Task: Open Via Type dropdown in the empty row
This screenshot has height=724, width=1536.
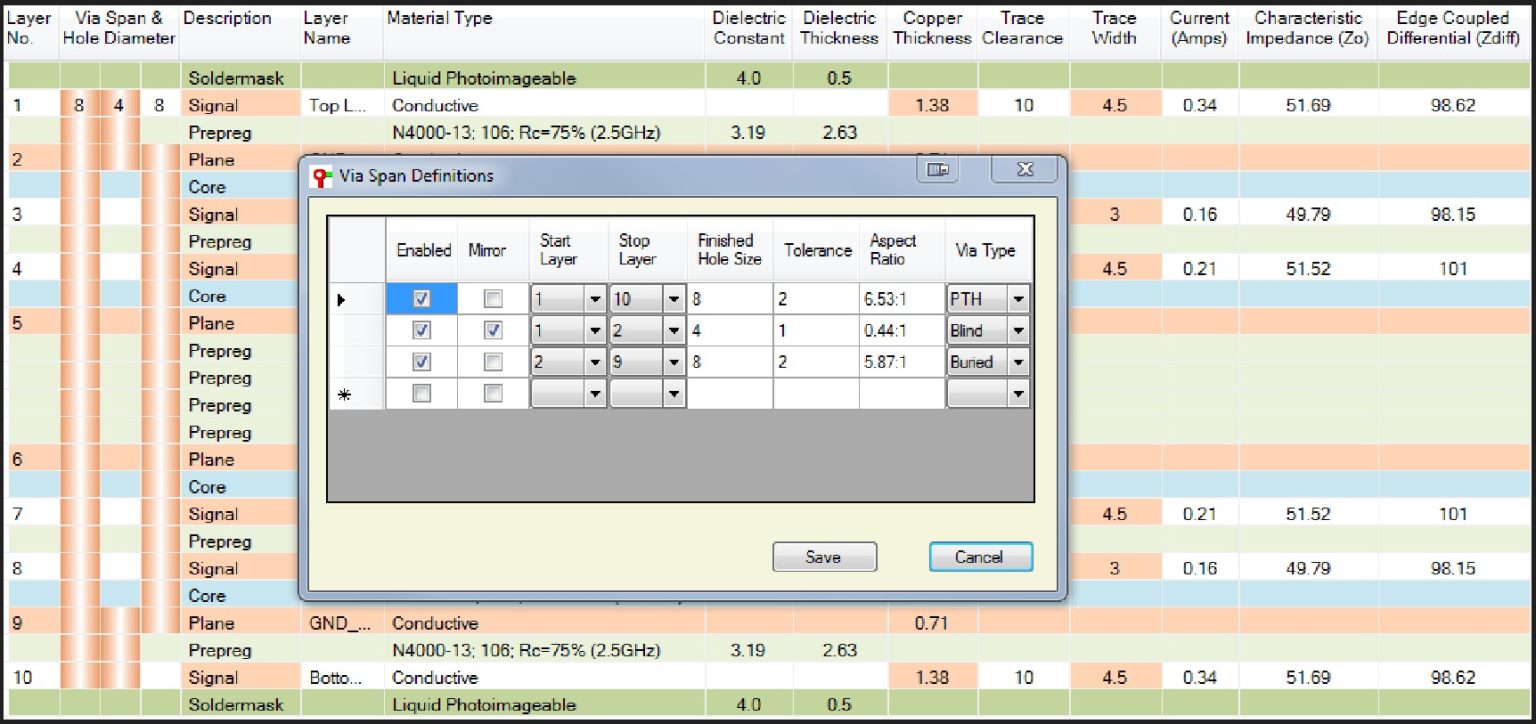Action: (x=1018, y=394)
